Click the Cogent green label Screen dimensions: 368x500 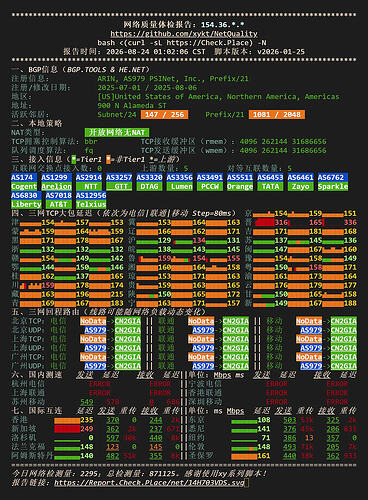[24, 186]
